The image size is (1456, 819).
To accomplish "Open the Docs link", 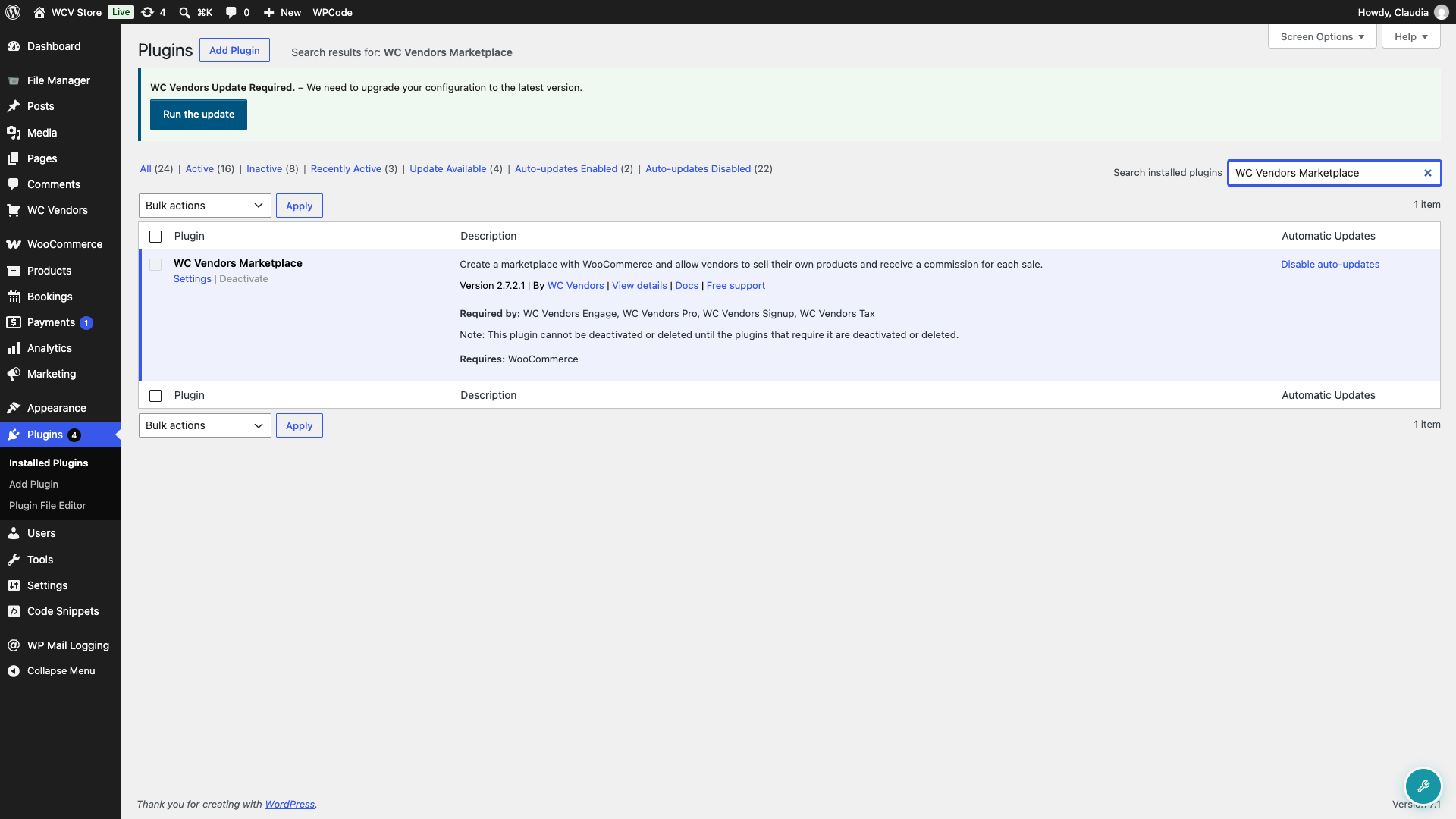I will pyautogui.click(x=687, y=285).
